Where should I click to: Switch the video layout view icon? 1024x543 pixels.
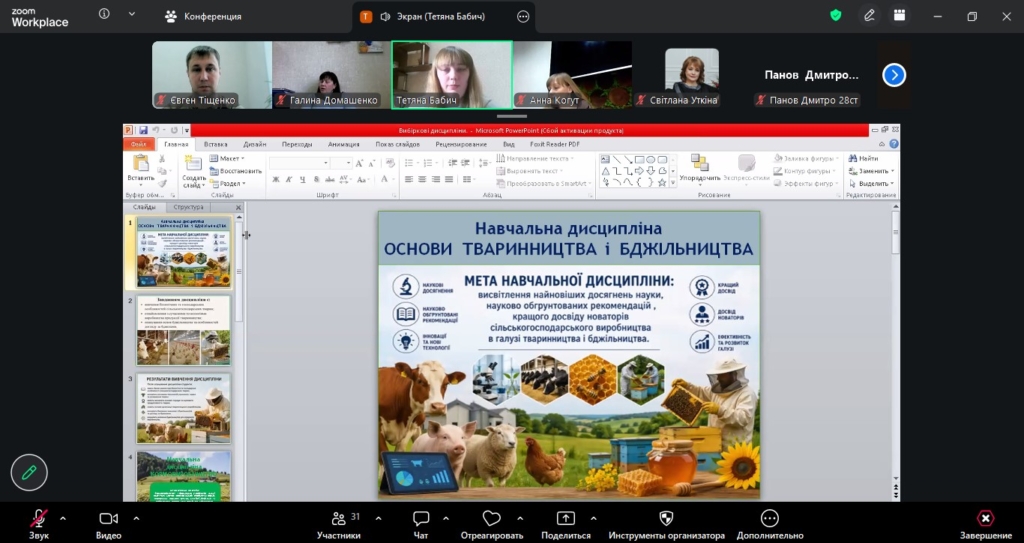pos(900,16)
